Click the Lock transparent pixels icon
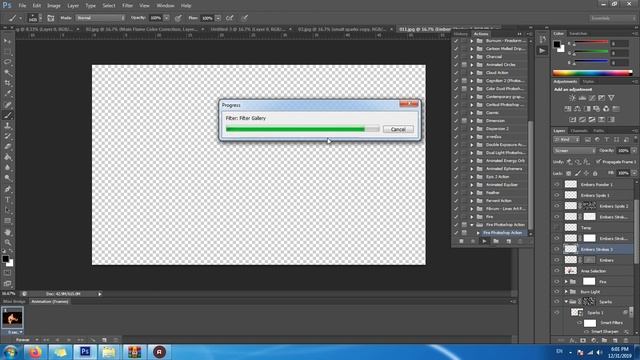 coord(569,173)
